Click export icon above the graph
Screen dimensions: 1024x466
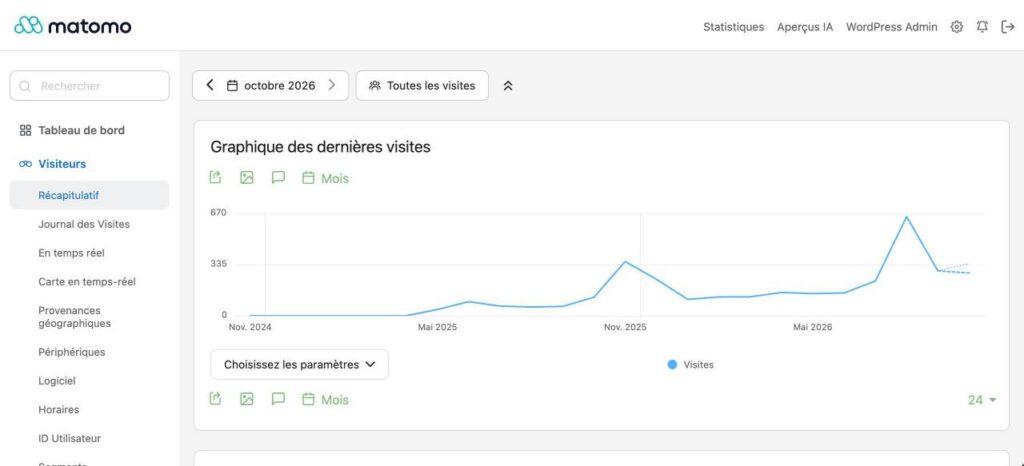click(216, 178)
